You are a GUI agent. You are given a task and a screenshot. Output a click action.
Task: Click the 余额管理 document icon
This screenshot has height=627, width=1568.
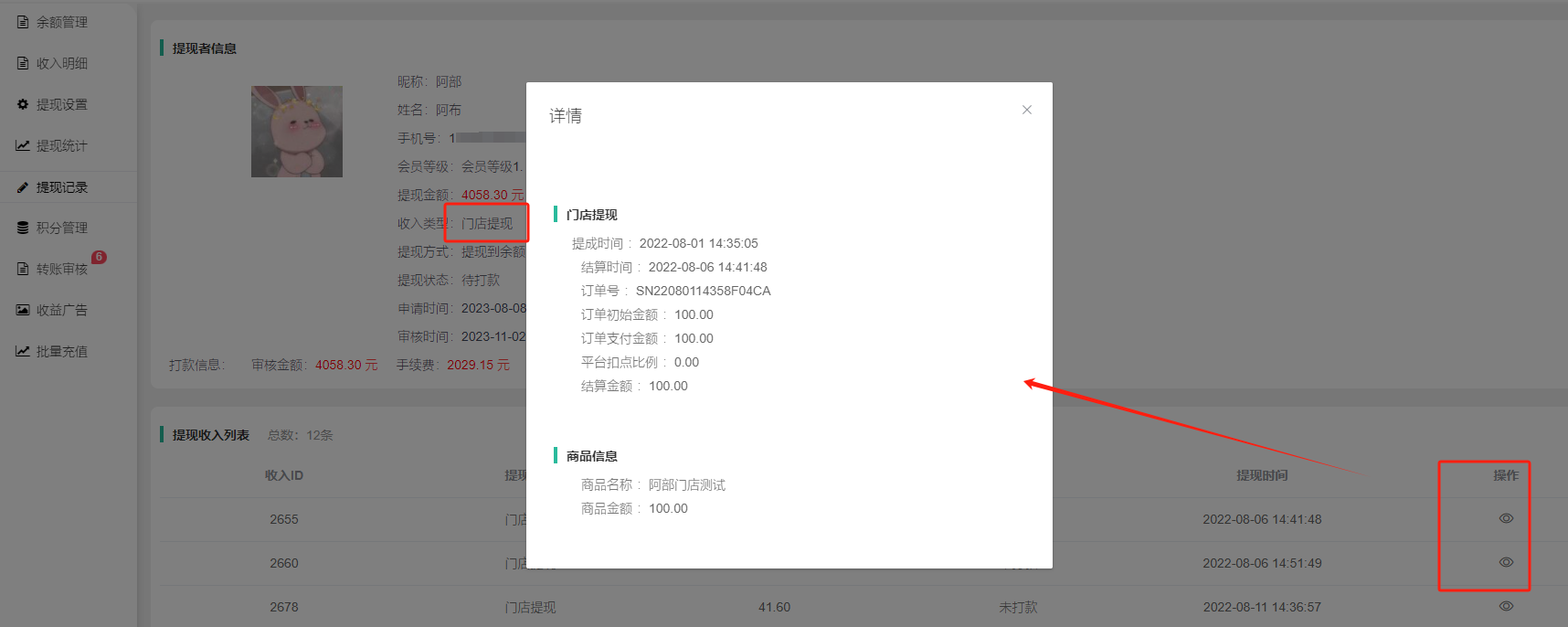[x=23, y=22]
